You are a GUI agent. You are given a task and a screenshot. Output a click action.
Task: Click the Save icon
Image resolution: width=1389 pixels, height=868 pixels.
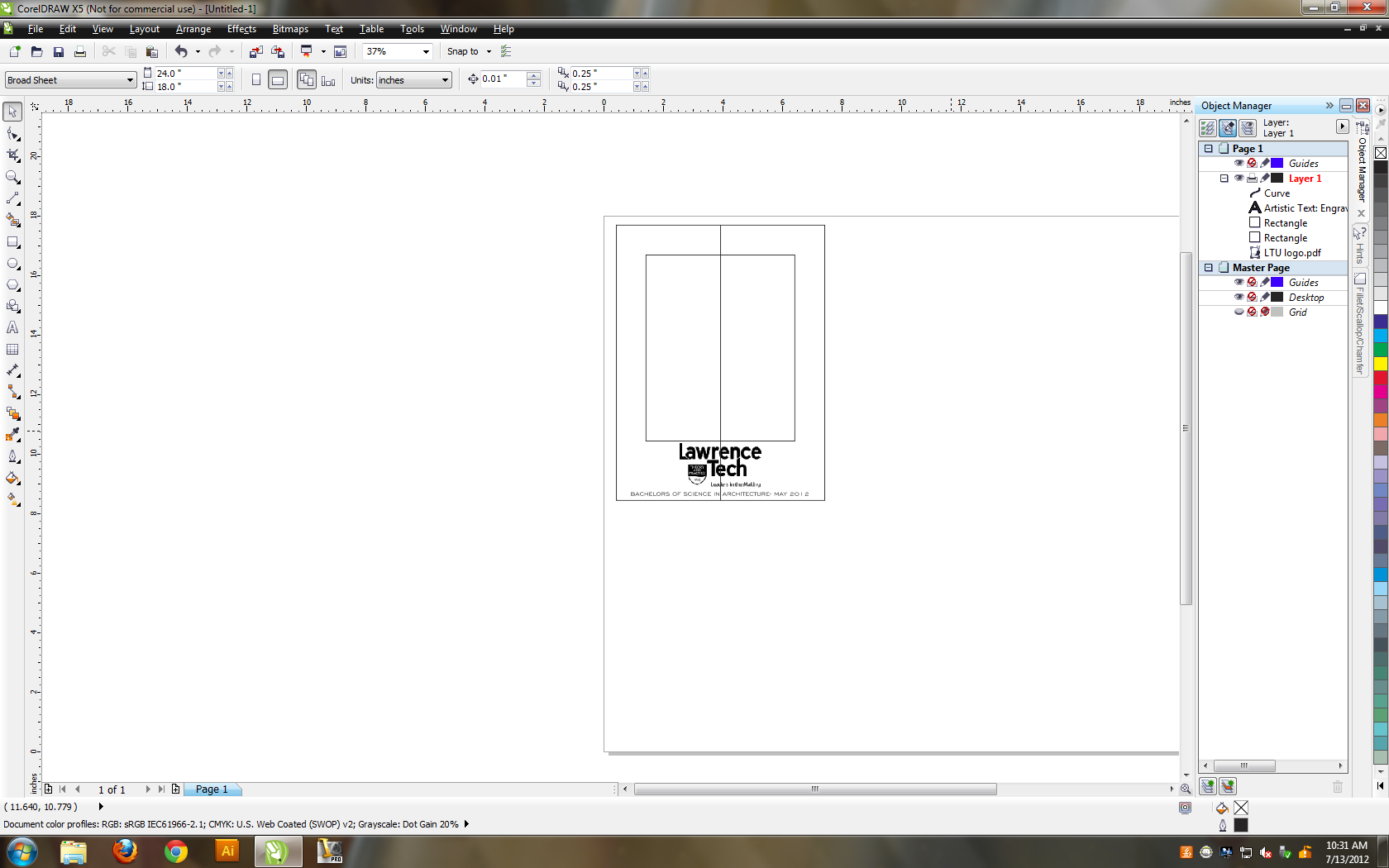pos(58,51)
